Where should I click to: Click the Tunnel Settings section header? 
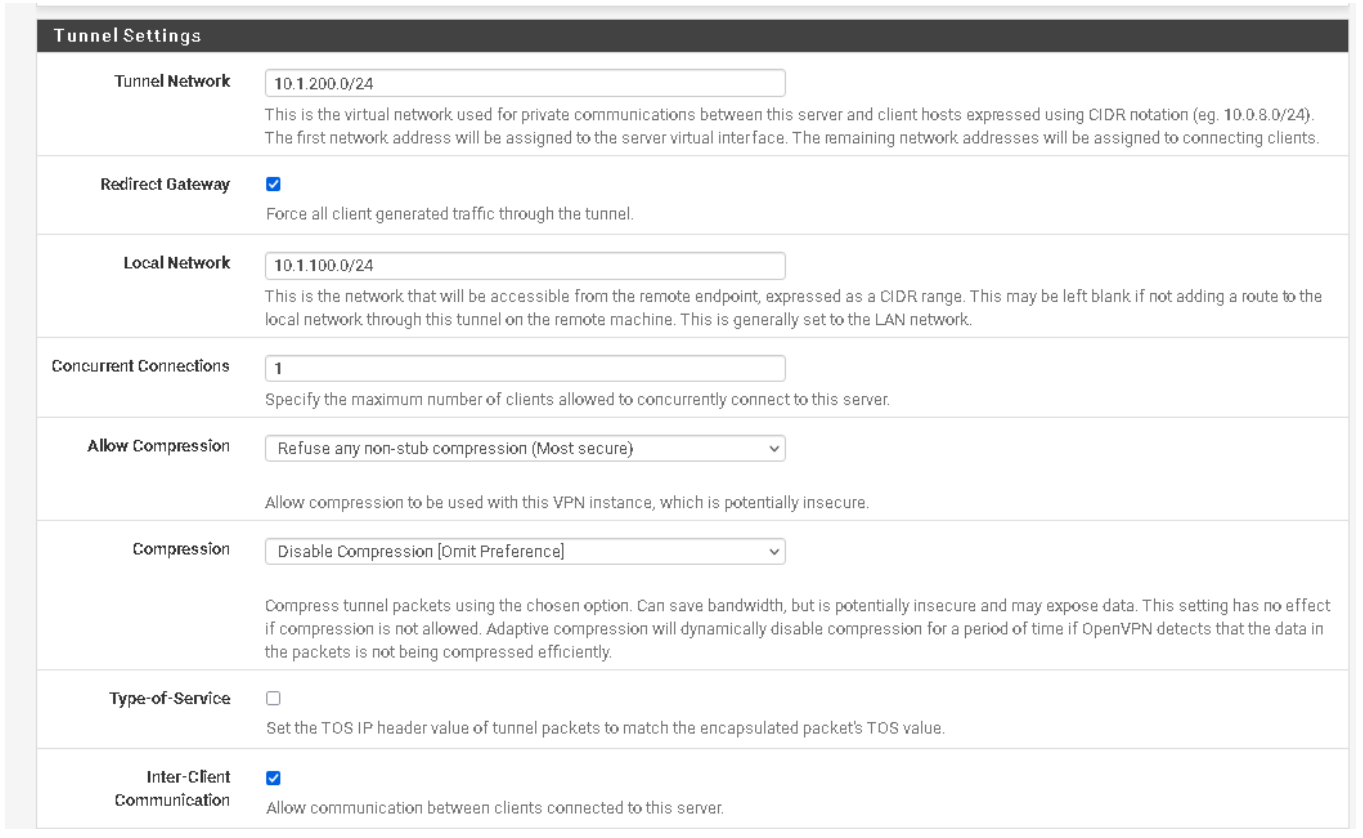click(x=128, y=36)
